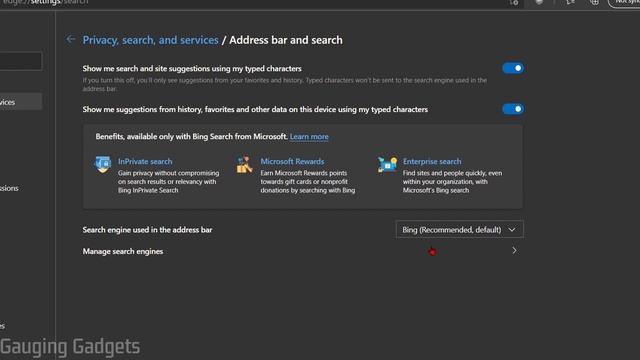Expand Manage search engines chevron arrow
Screen dimensions: 640x360
tap(514, 251)
